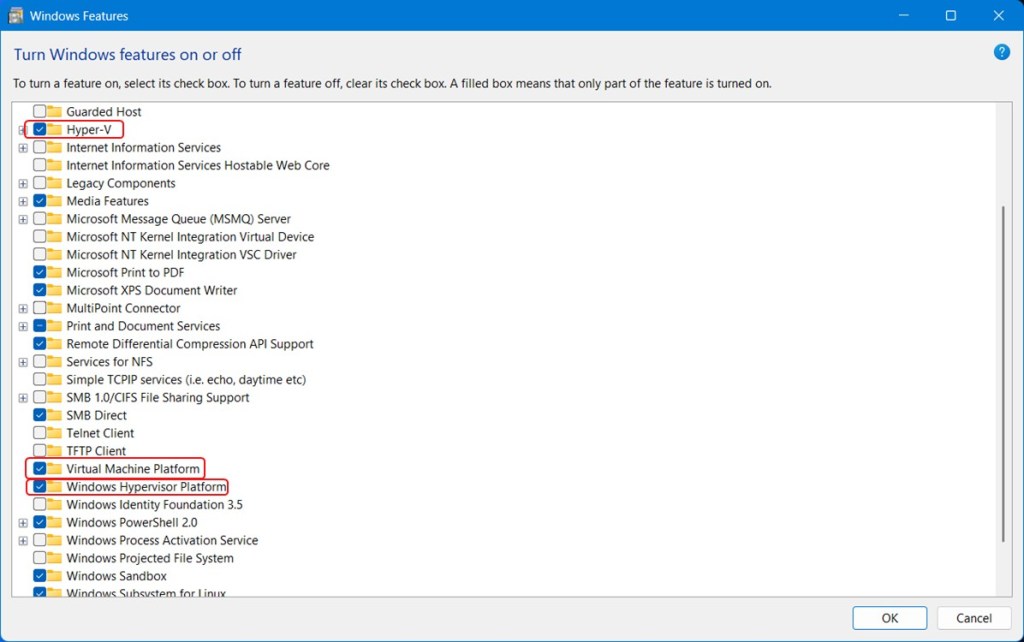1024x642 pixels.
Task: Click the folder icon beside Microsoft Print to PDF
Action: [54, 272]
